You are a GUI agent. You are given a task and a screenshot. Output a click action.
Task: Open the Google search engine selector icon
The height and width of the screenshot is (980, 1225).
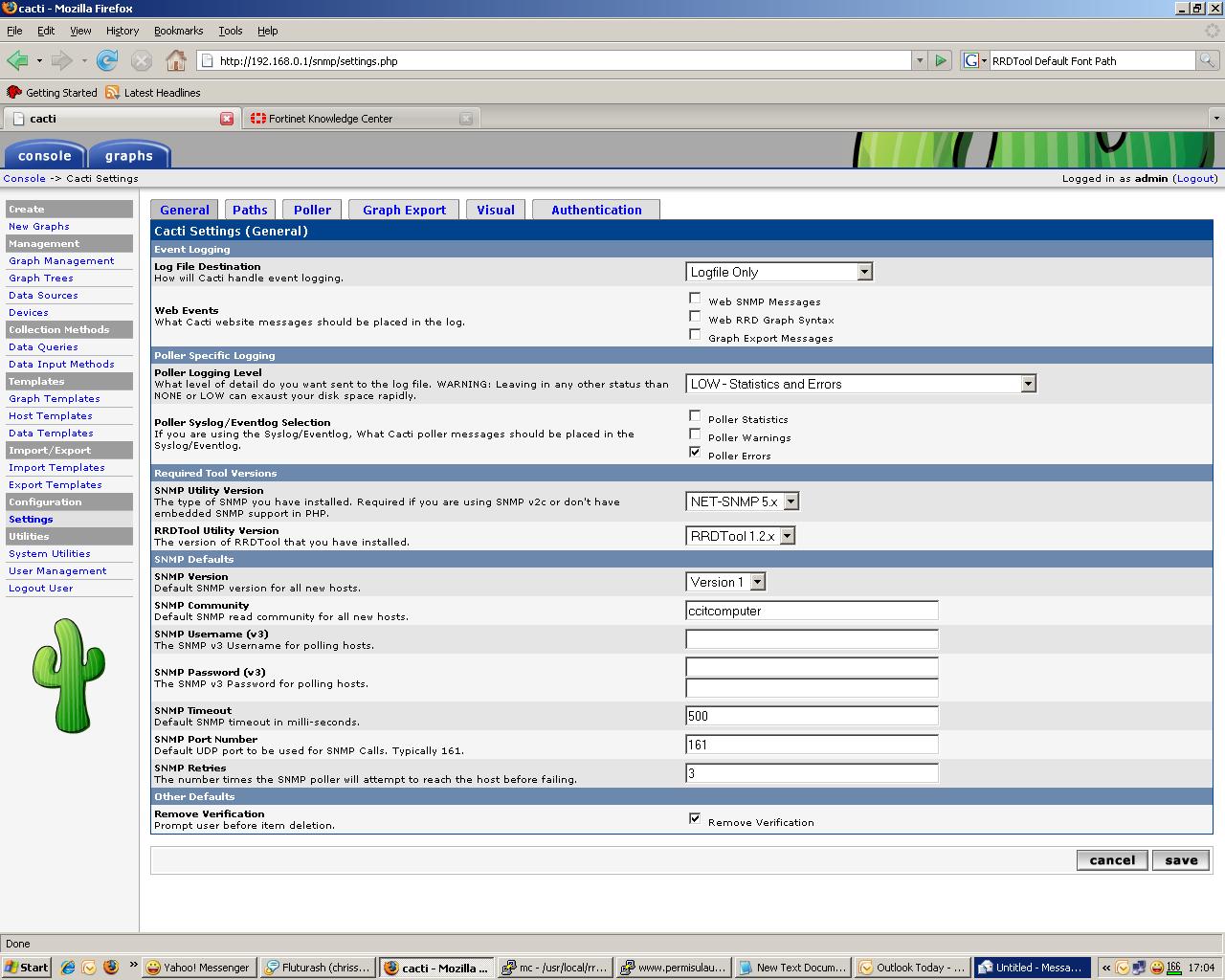click(974, 60)
